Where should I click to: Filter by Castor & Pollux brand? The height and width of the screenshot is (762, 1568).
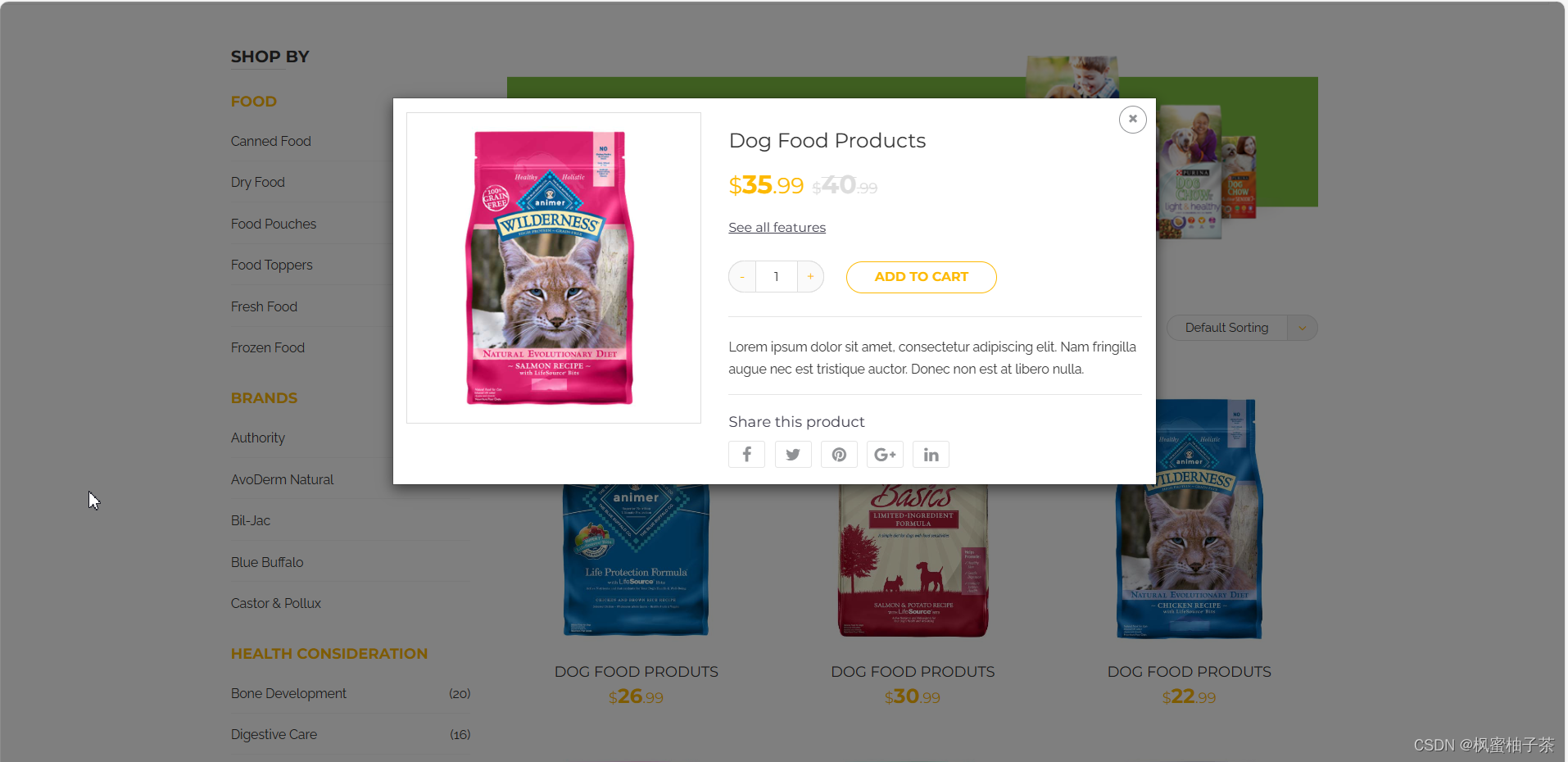click(275, 603)
